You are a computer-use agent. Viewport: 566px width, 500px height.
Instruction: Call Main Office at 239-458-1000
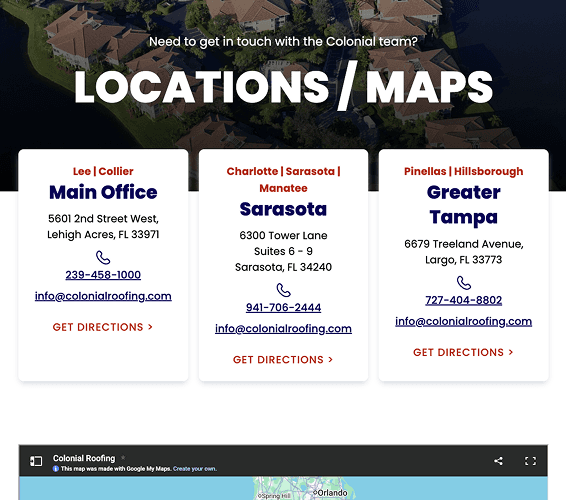103,275
